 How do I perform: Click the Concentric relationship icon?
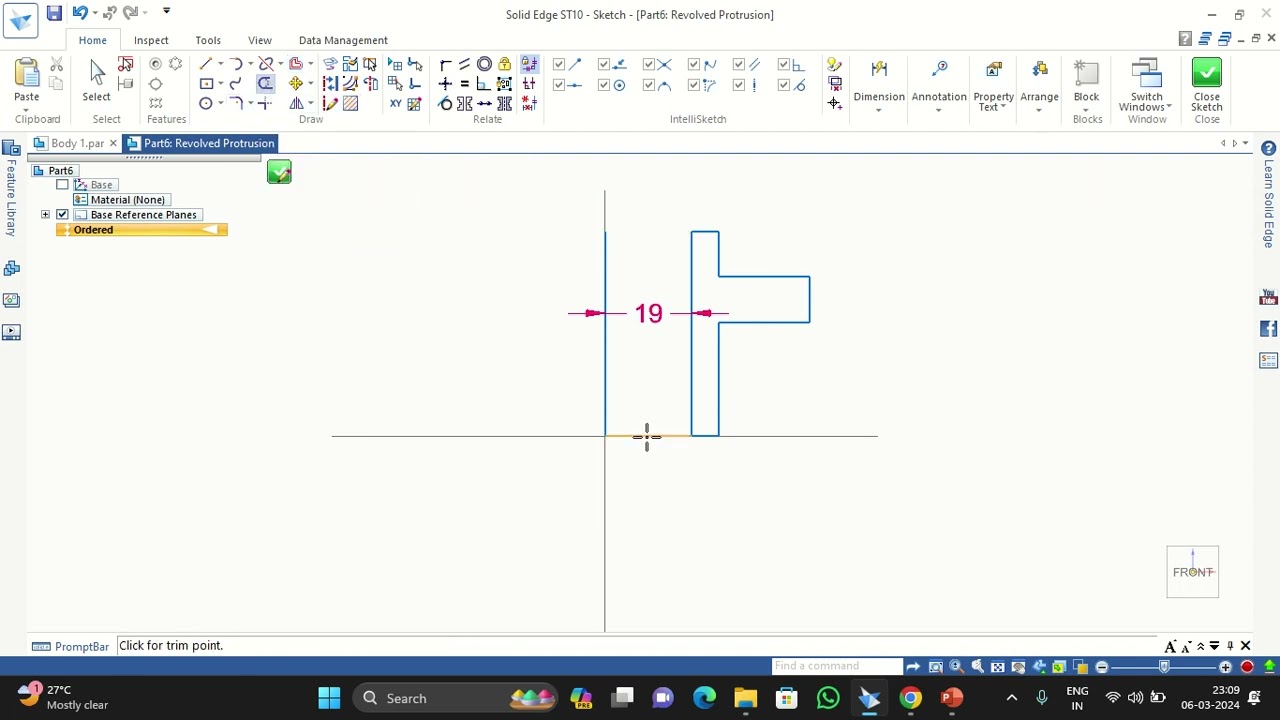point(484,64)
